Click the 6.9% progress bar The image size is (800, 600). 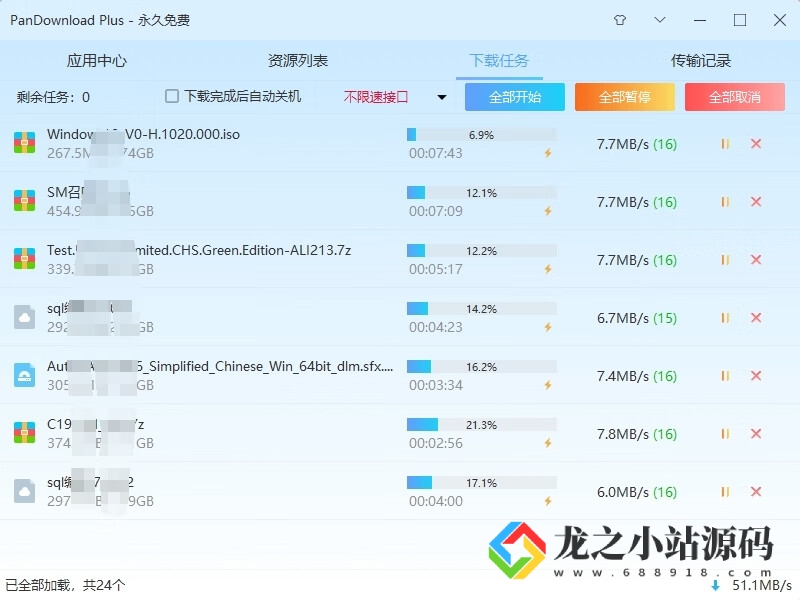tap(482, 135)
